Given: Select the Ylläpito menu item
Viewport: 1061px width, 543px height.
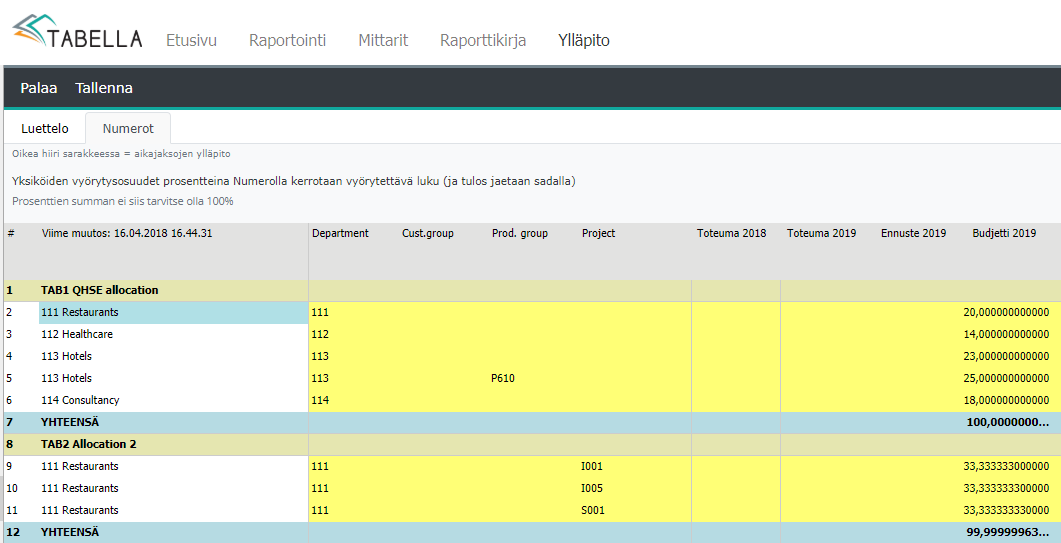Looking at the screenshot, I should click(x=584, y=41).
